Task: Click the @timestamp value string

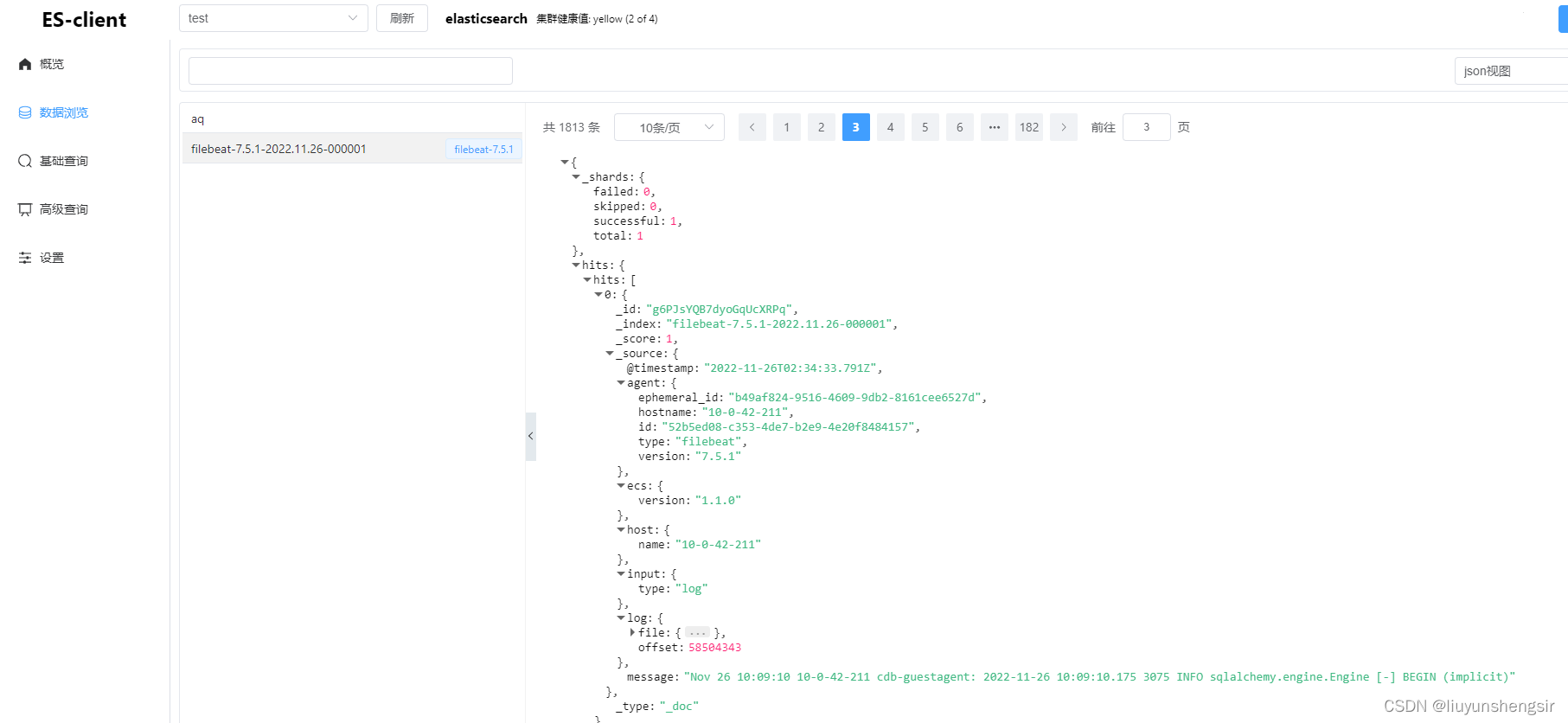Action: (x=790, y=368)
